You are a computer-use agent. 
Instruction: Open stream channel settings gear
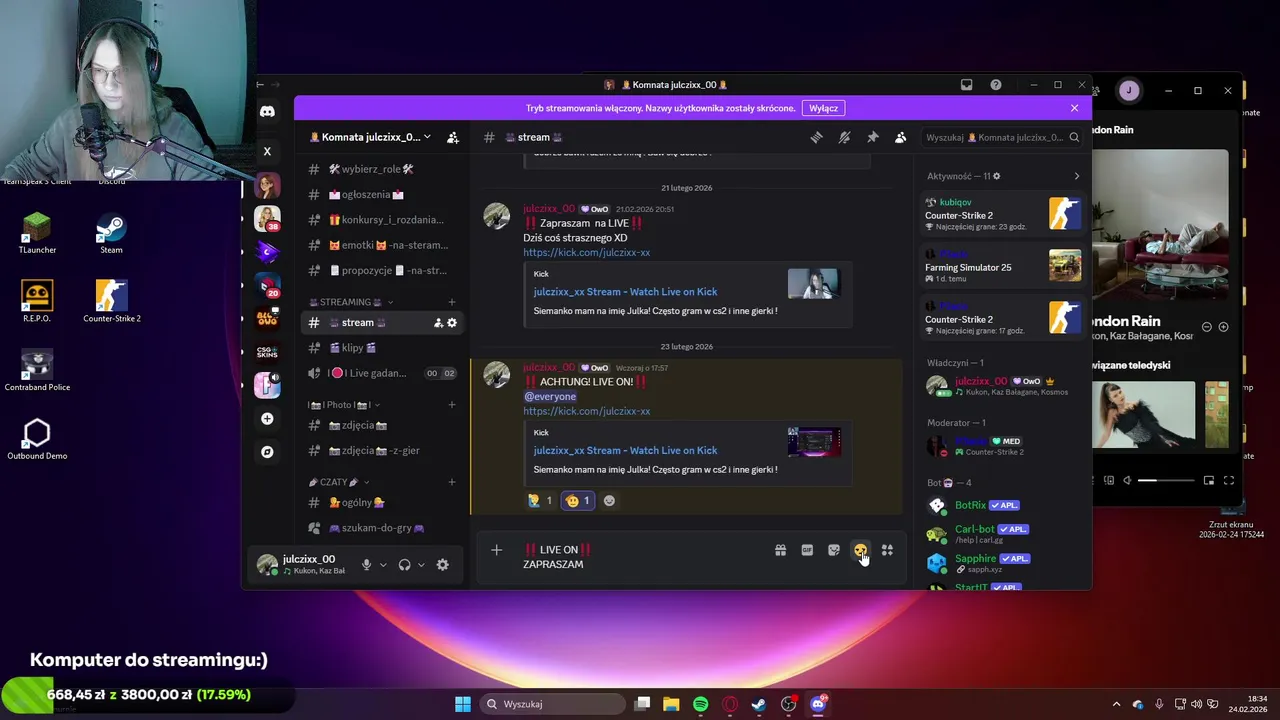[452, 323]
